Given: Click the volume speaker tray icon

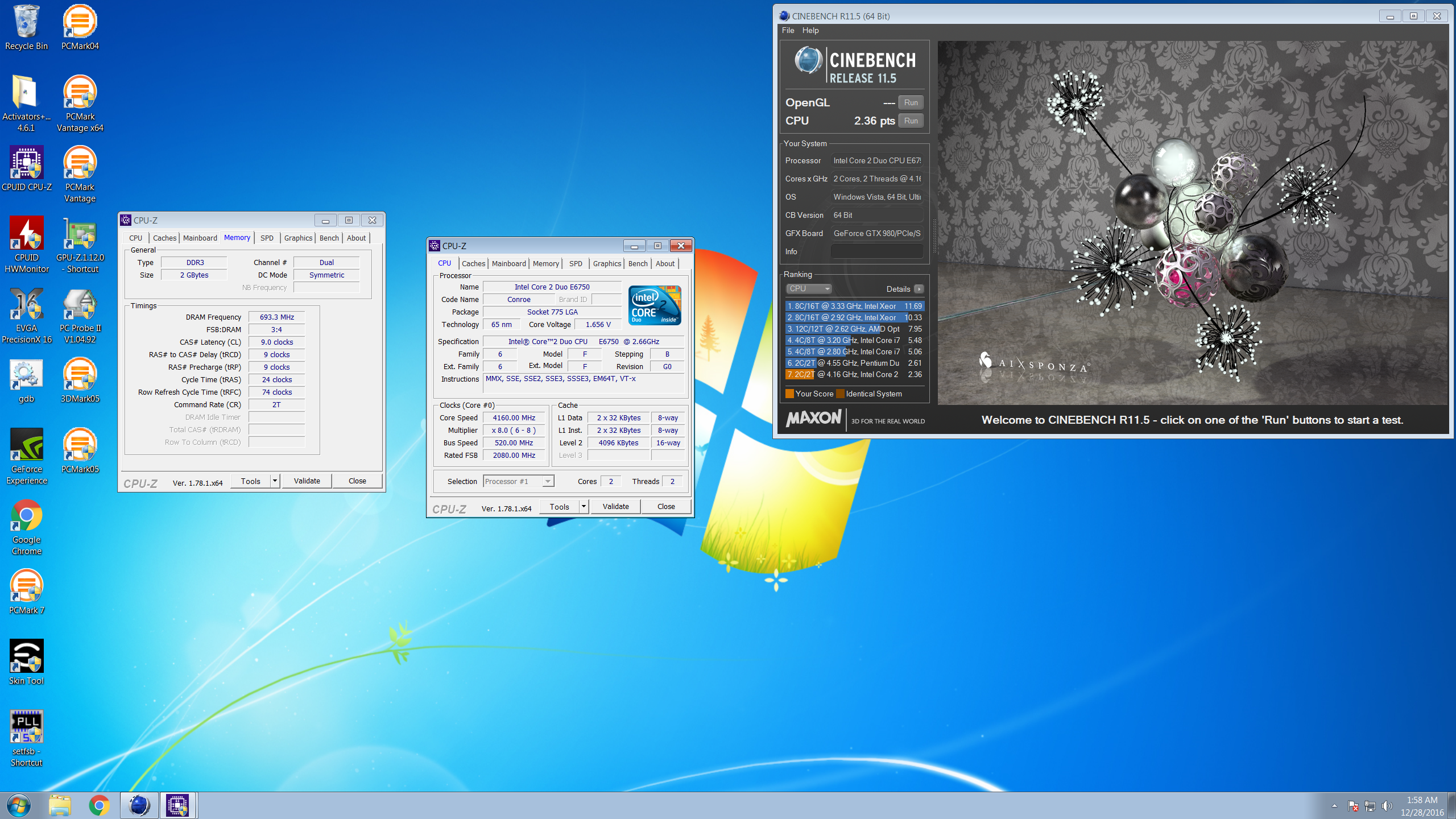Looking at the screenshot, I should 1387,806.
